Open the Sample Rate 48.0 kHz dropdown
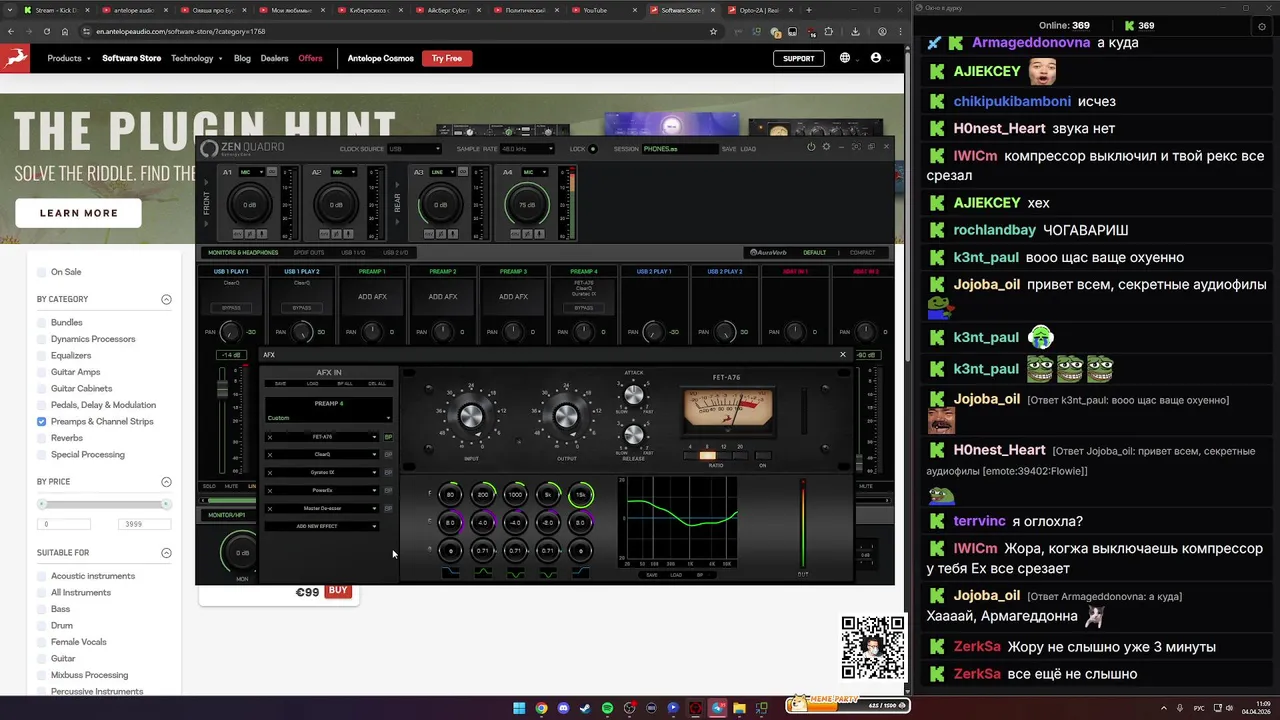This screenshot has height=720, width=1280. (x=527, y=149)
